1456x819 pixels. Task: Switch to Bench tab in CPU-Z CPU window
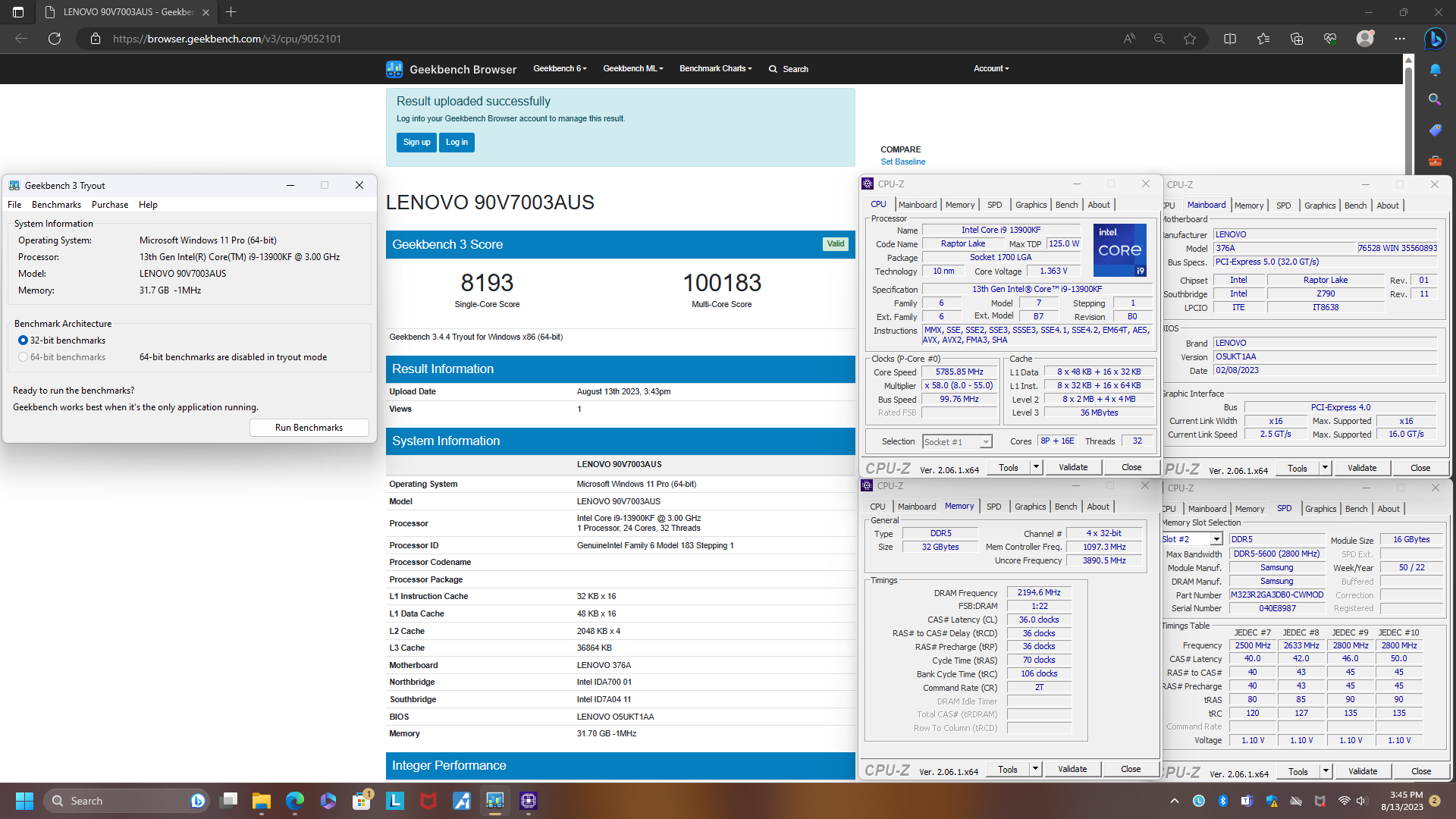click(x=1066, y=205)
